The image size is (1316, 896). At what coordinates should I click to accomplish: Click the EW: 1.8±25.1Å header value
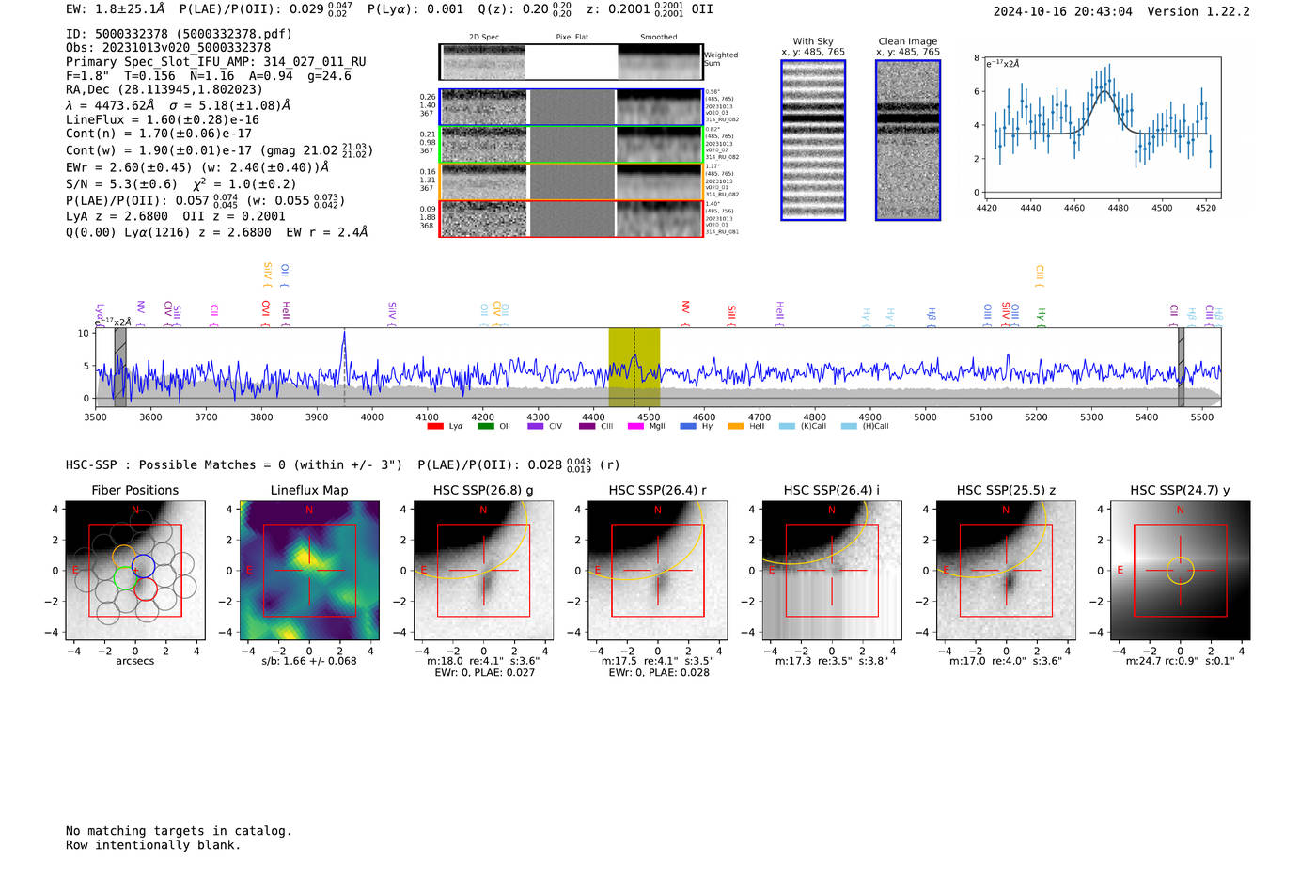click(115, 9)
